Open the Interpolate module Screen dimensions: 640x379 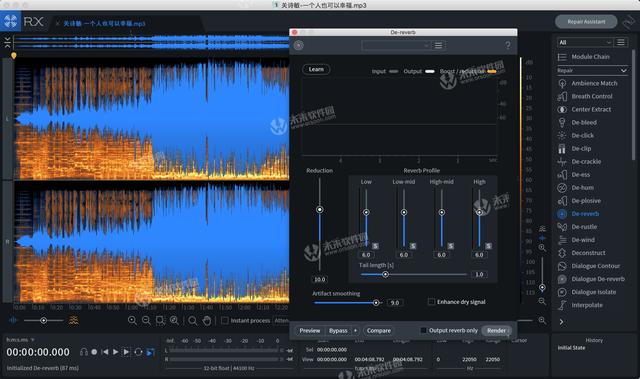pyautogui.click(x=580, y=305)
